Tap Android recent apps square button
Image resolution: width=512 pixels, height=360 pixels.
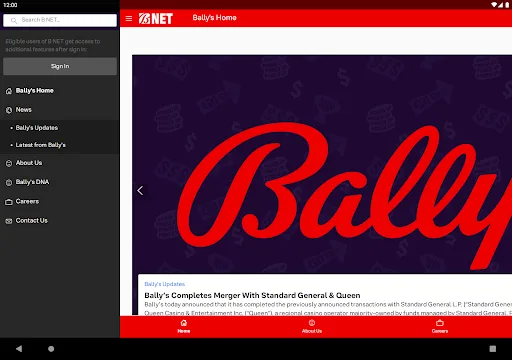[x=493, y=349]
